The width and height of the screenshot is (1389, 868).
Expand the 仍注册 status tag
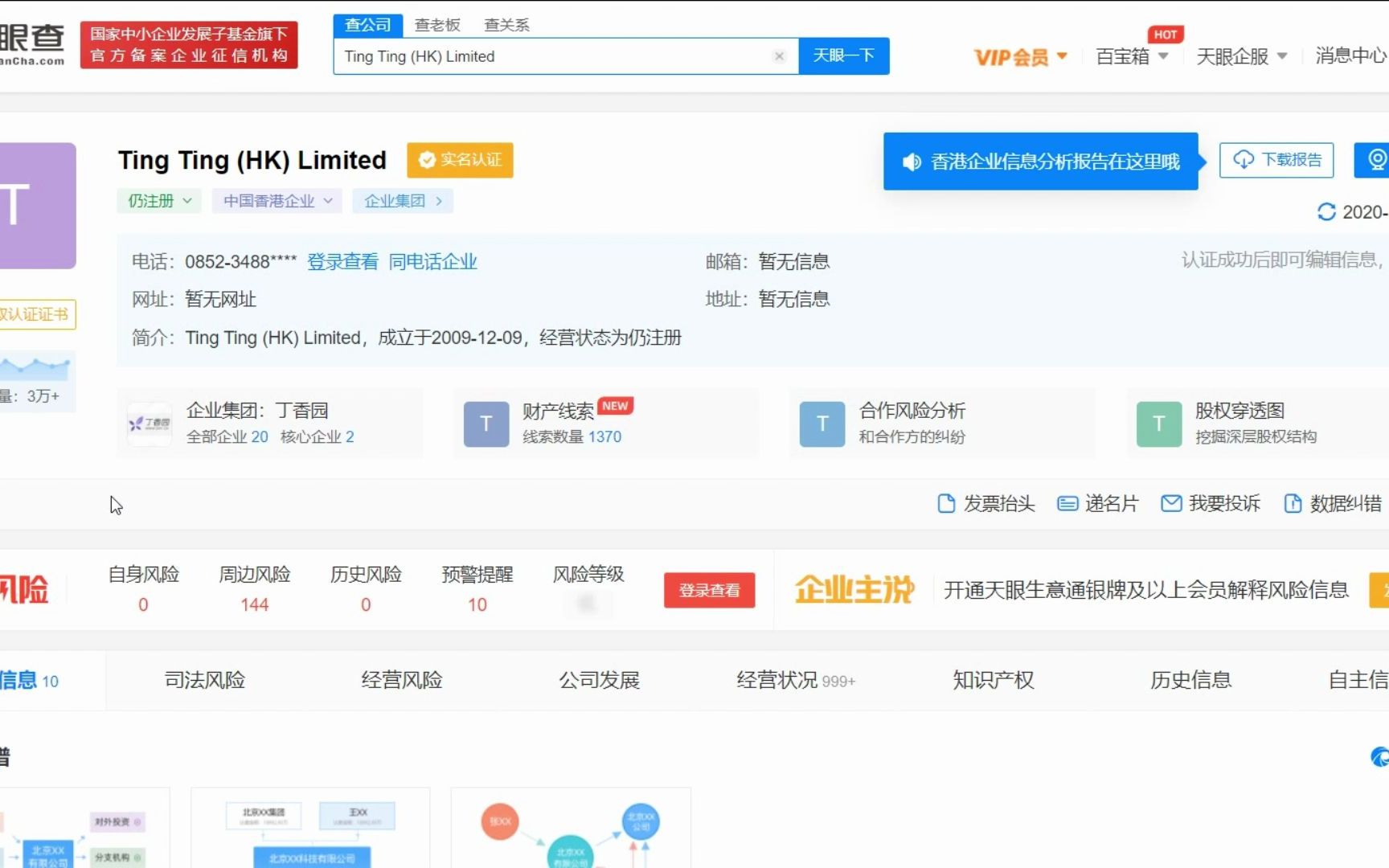[x=160, y=201]
